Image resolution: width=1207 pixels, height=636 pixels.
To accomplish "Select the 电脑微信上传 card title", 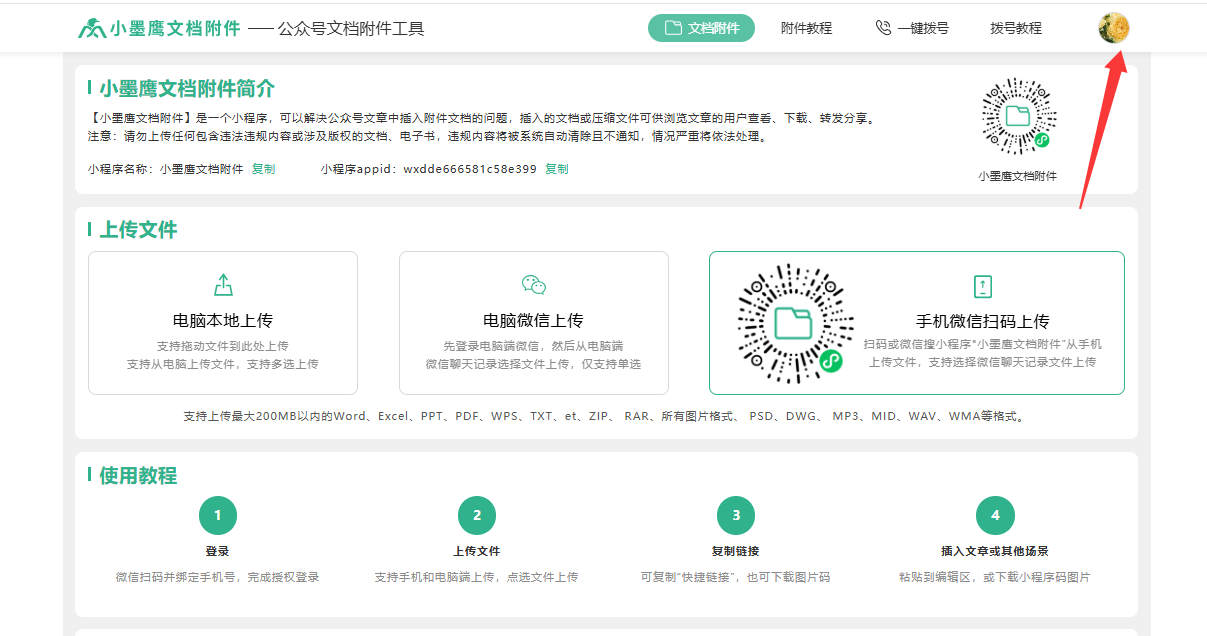I will pos(534,321).
